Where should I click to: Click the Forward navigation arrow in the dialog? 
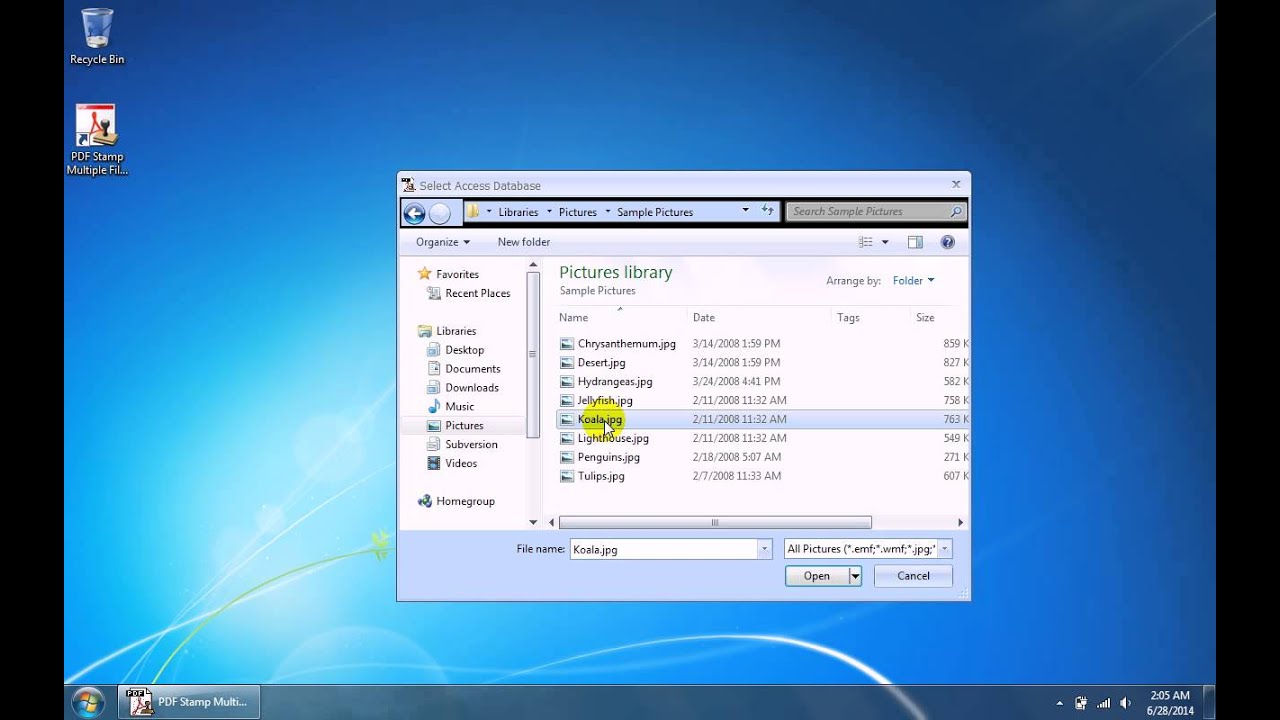point(439,212)
